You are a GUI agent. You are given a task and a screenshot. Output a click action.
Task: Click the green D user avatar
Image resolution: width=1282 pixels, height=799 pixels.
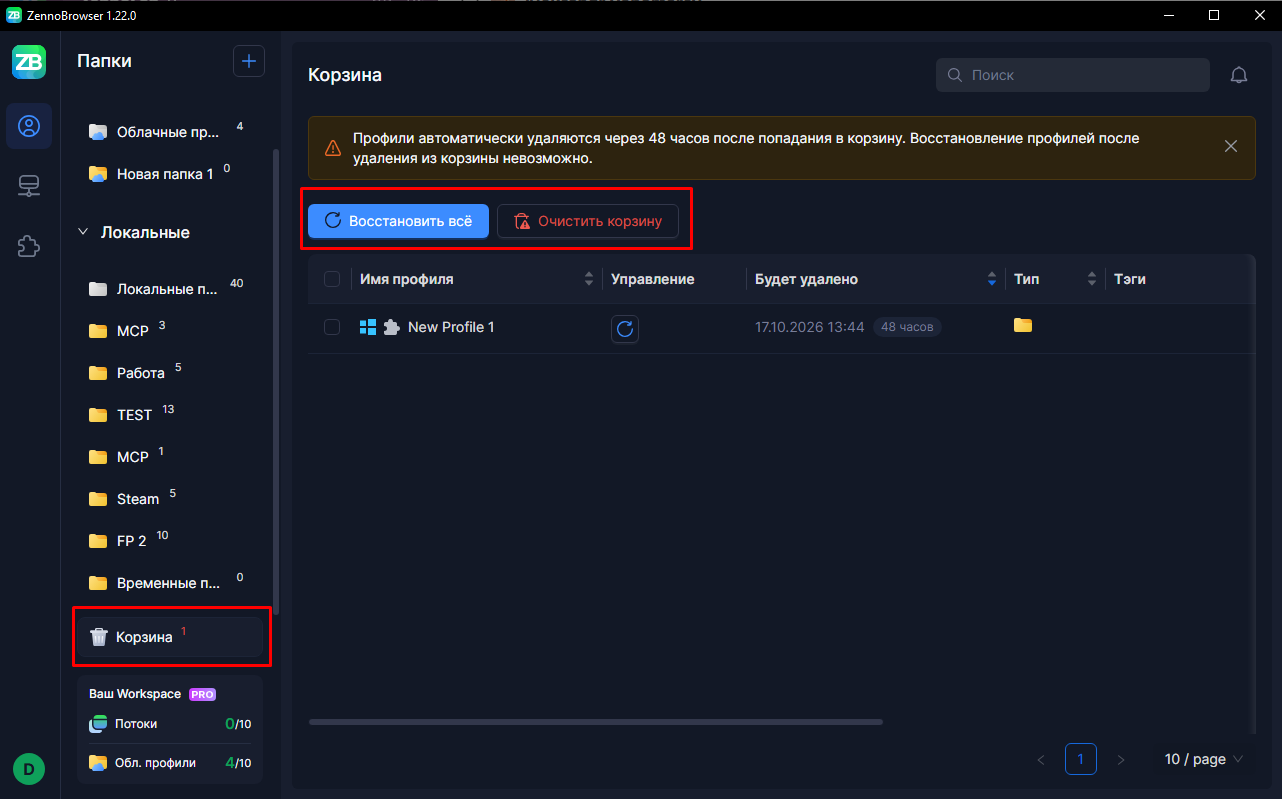29,769
